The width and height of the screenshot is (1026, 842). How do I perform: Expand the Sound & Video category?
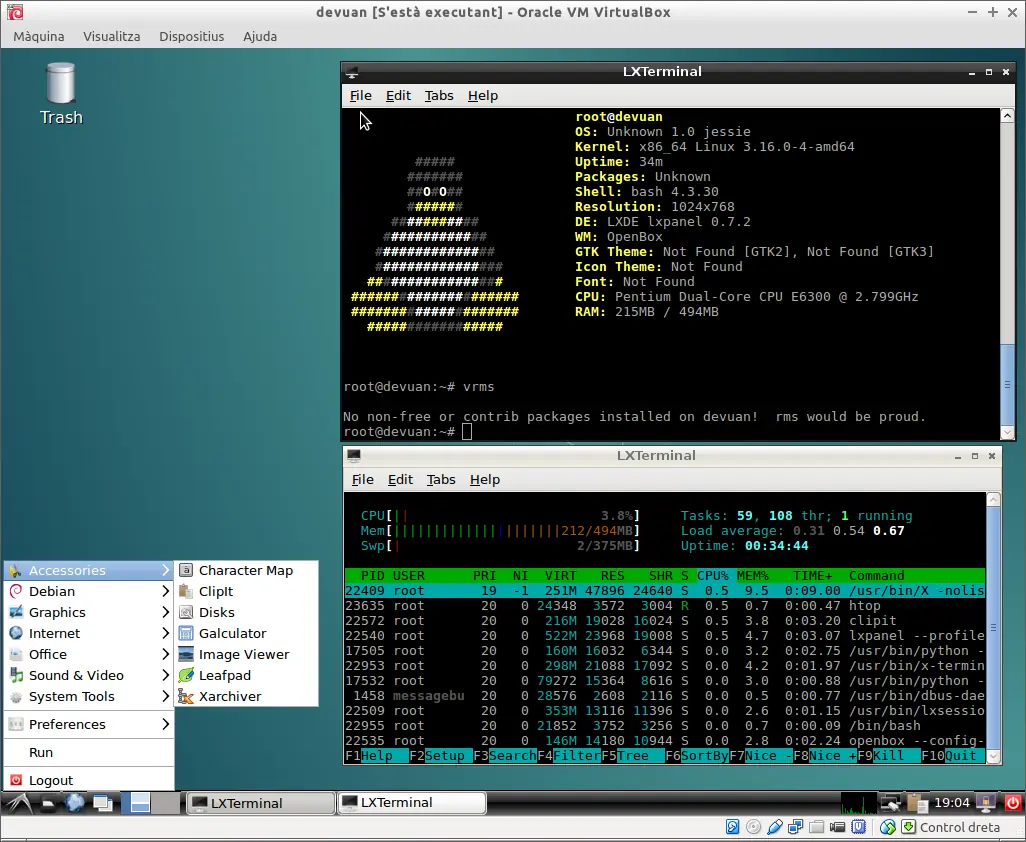89,675
